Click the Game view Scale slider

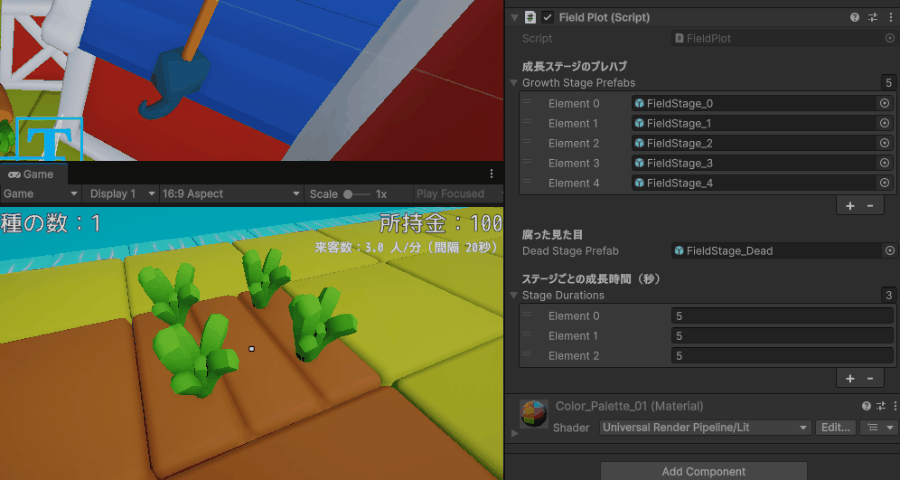pos(357,194)
